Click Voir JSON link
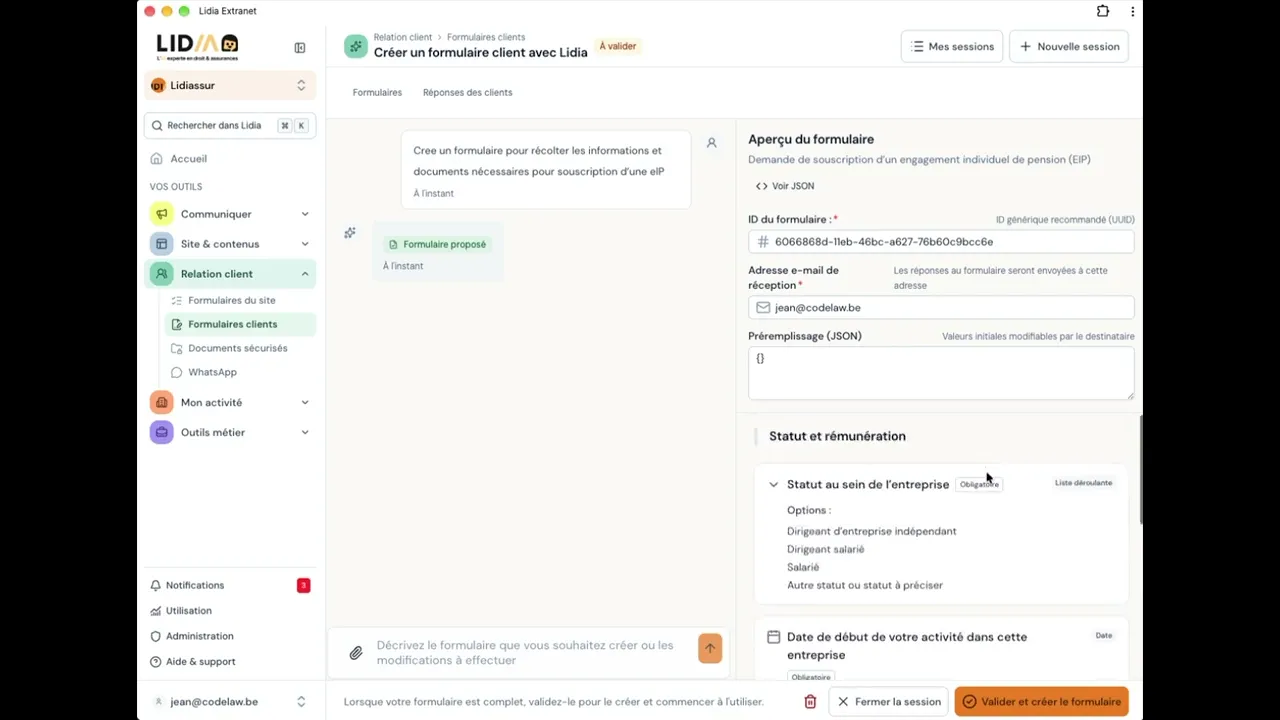This screenshot has width=1280, height=720. click(x=785, y=186)
